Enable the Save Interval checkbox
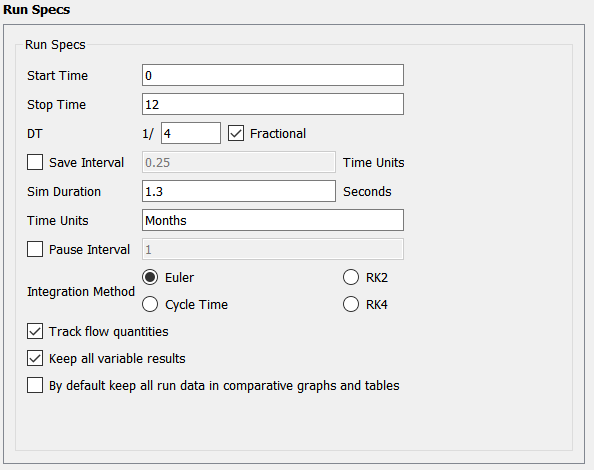 pos(35,162)
